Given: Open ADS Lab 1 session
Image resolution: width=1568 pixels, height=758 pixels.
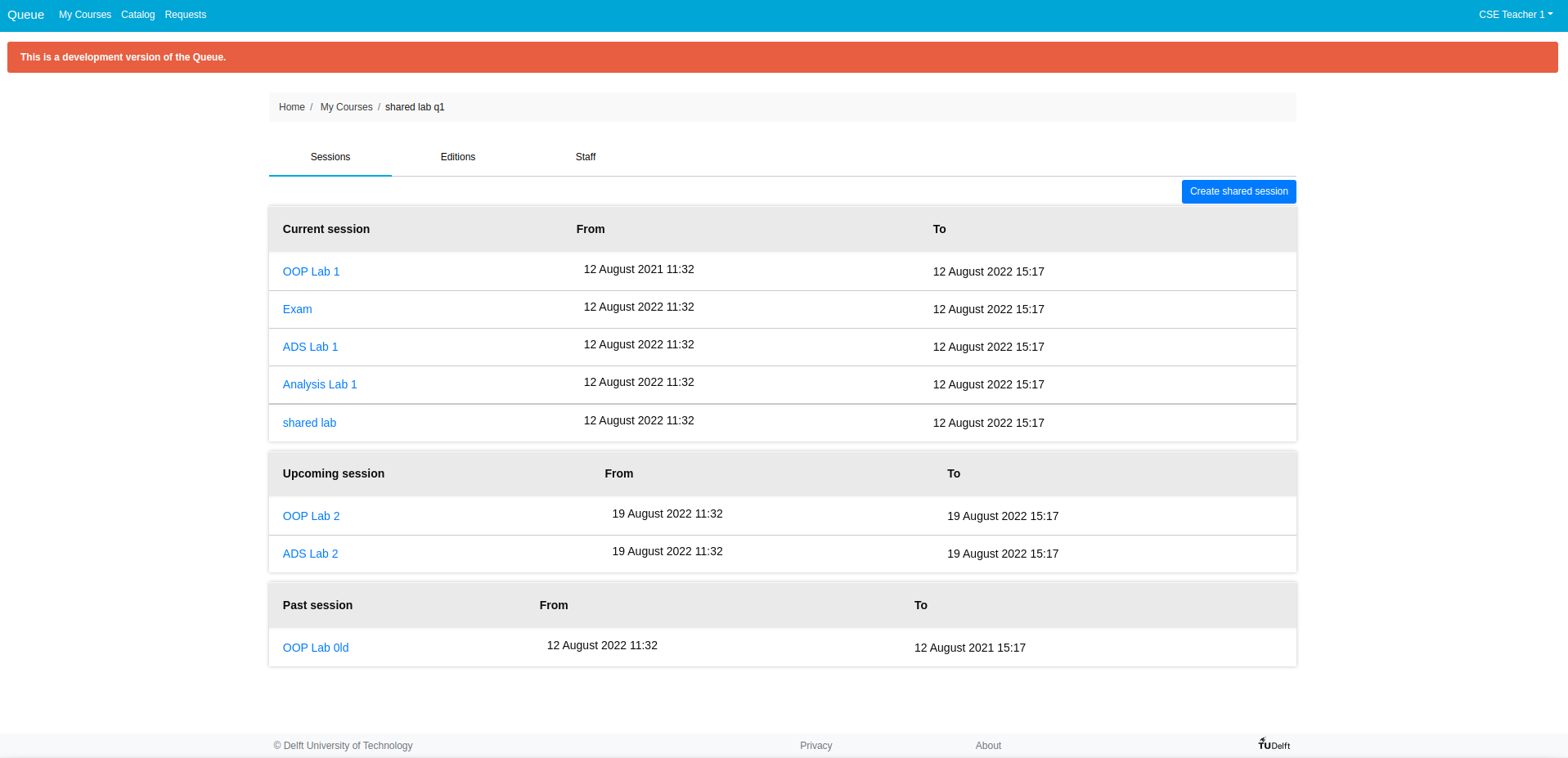Looking at the screenshot, I should click(310, 347).
